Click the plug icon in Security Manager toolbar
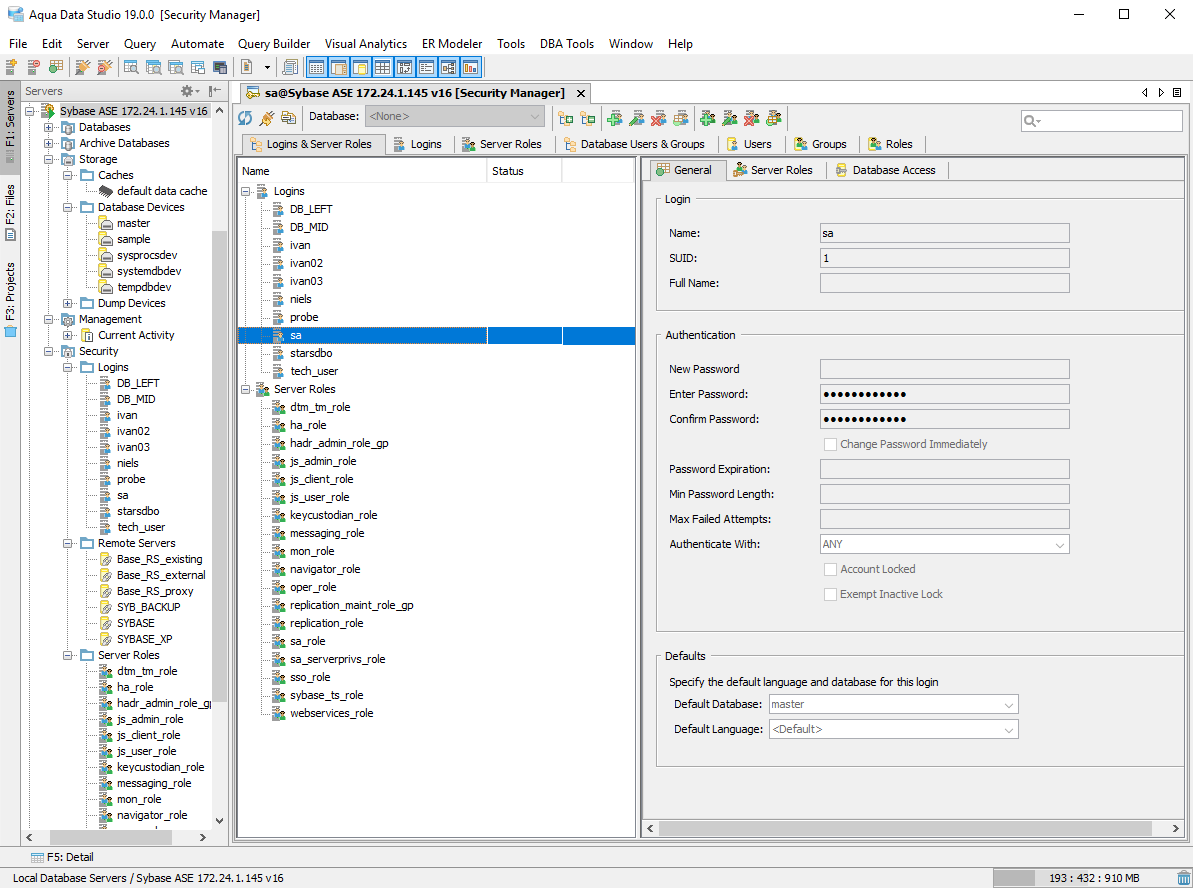The image size is (1193, 888). pyautogui.click(x=266, y=117)
